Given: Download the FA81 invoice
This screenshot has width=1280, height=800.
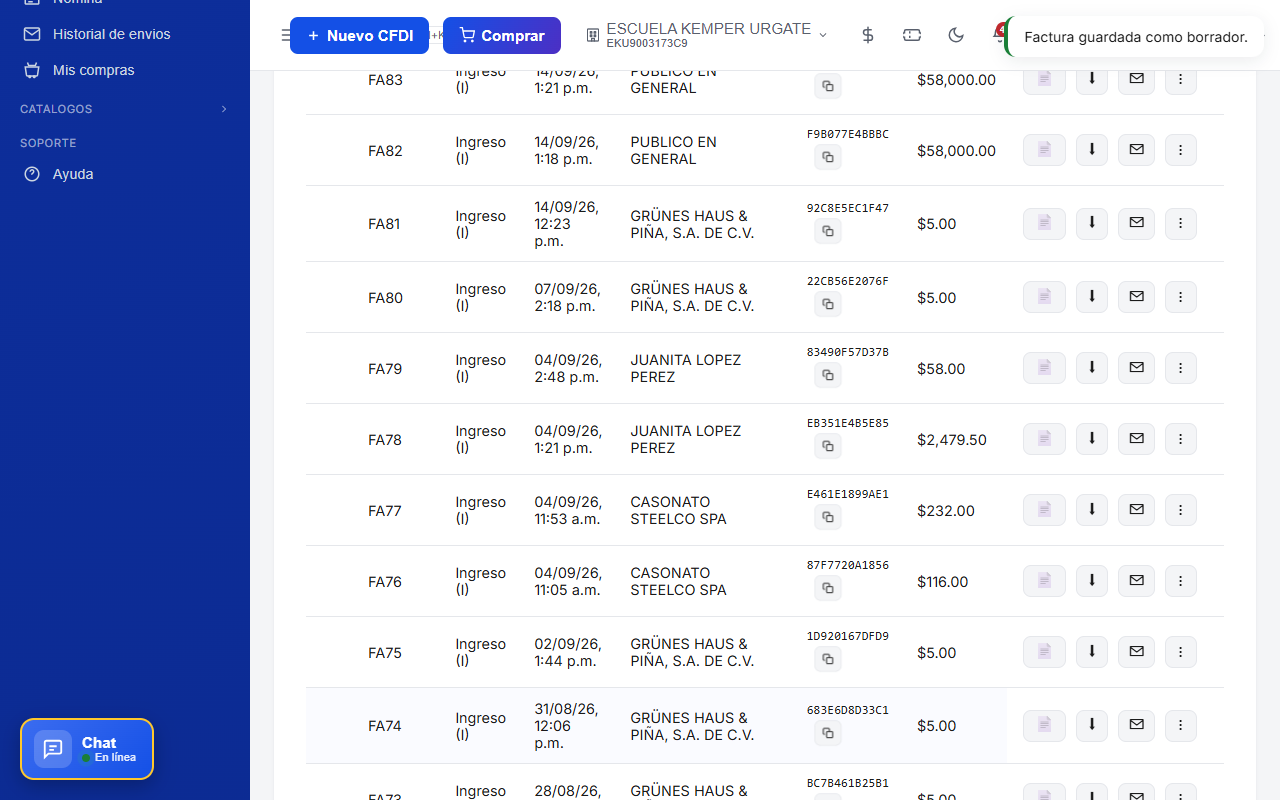Looking at the screenshot, I should (x=1091, y=223).
